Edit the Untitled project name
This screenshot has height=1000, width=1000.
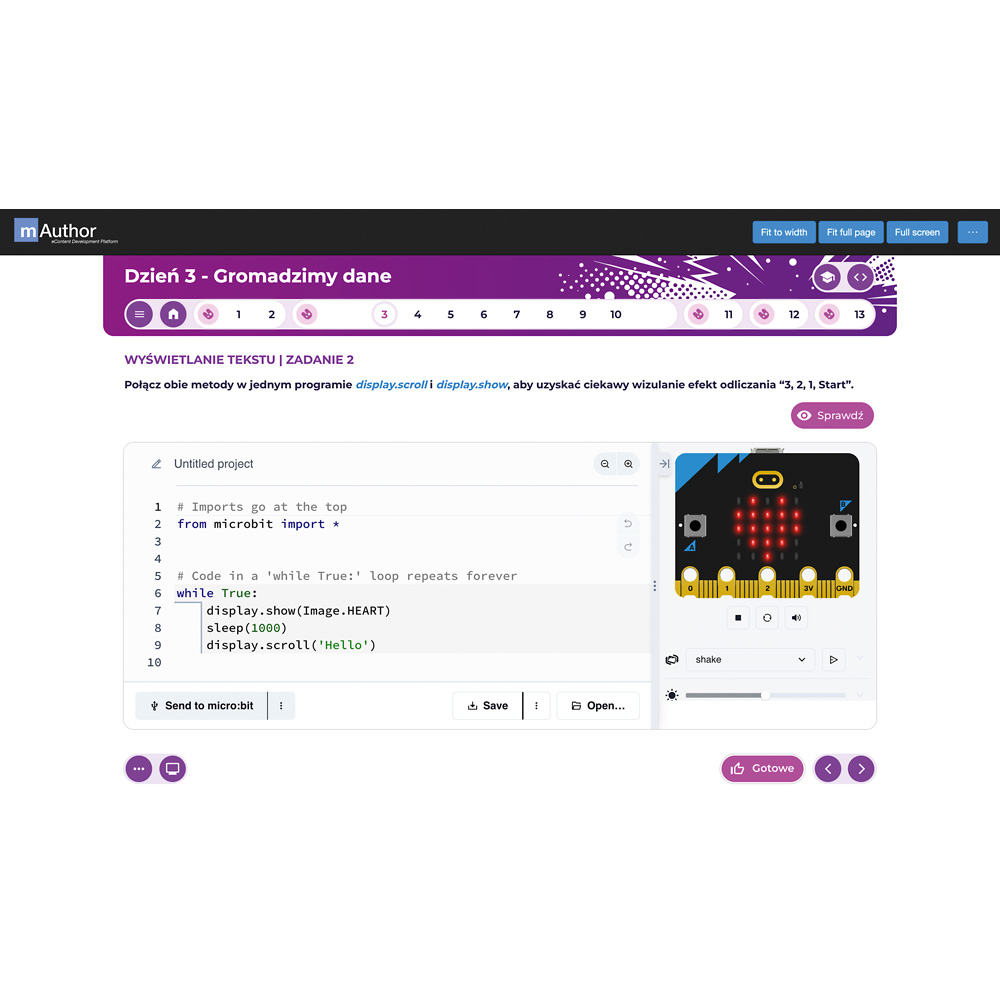[214, 464]
